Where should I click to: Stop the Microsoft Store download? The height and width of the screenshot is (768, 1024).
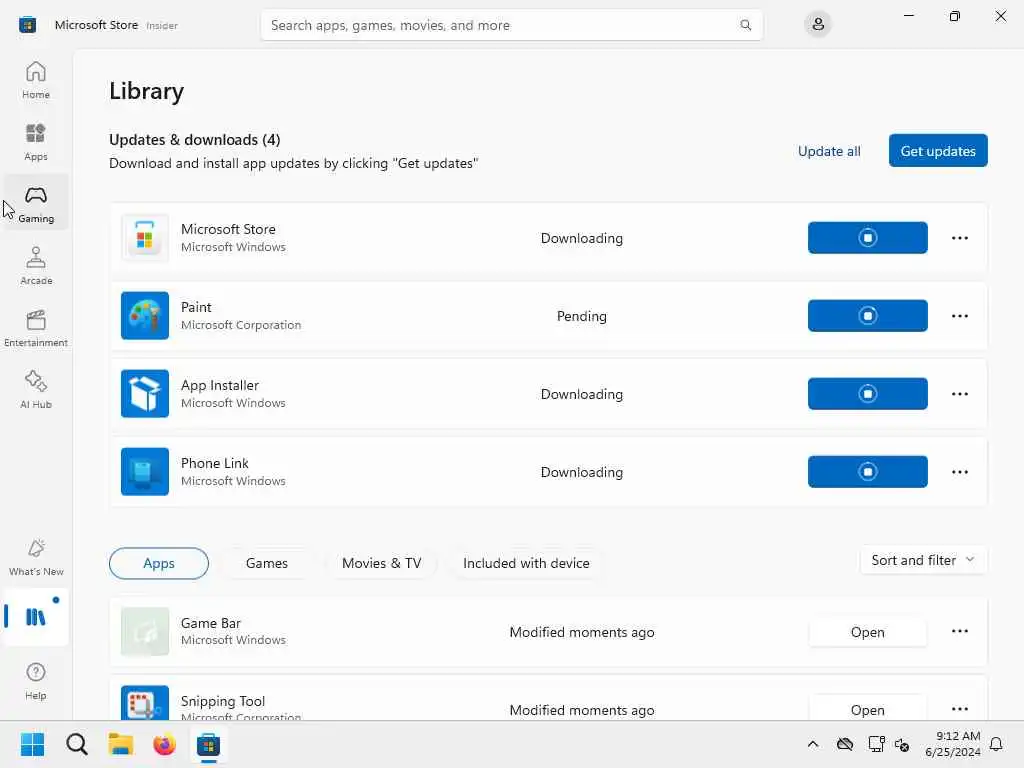[x=867, y=238]
